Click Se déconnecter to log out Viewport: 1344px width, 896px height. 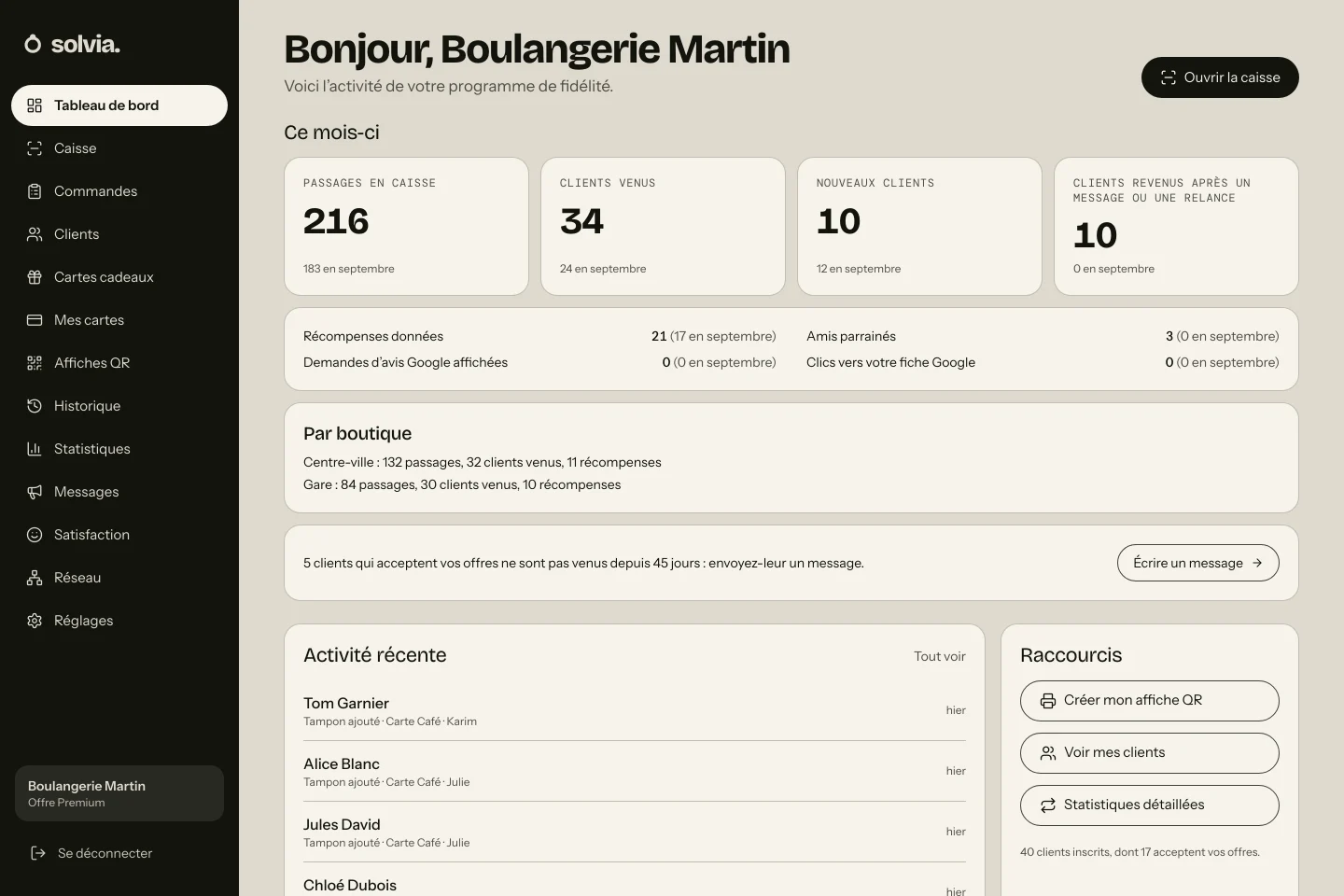pyautogui.click(x=119, y=853)
